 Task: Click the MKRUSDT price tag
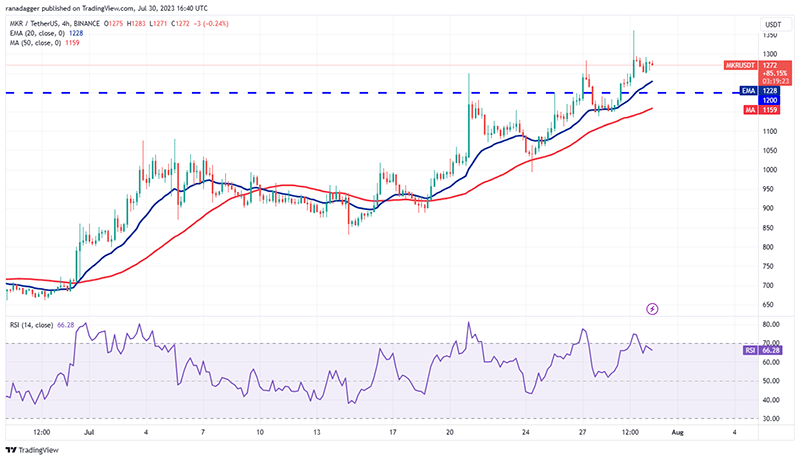click(x=740, y=65)
